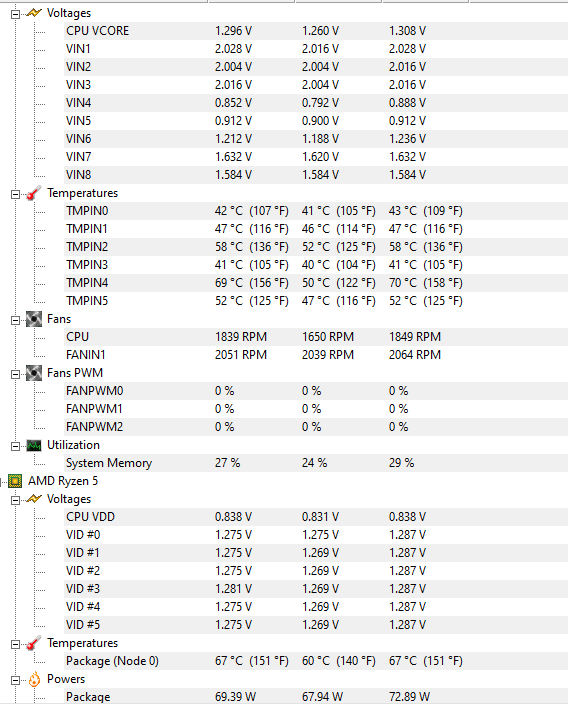Select the System Memory utilization row

coord(316,463)
